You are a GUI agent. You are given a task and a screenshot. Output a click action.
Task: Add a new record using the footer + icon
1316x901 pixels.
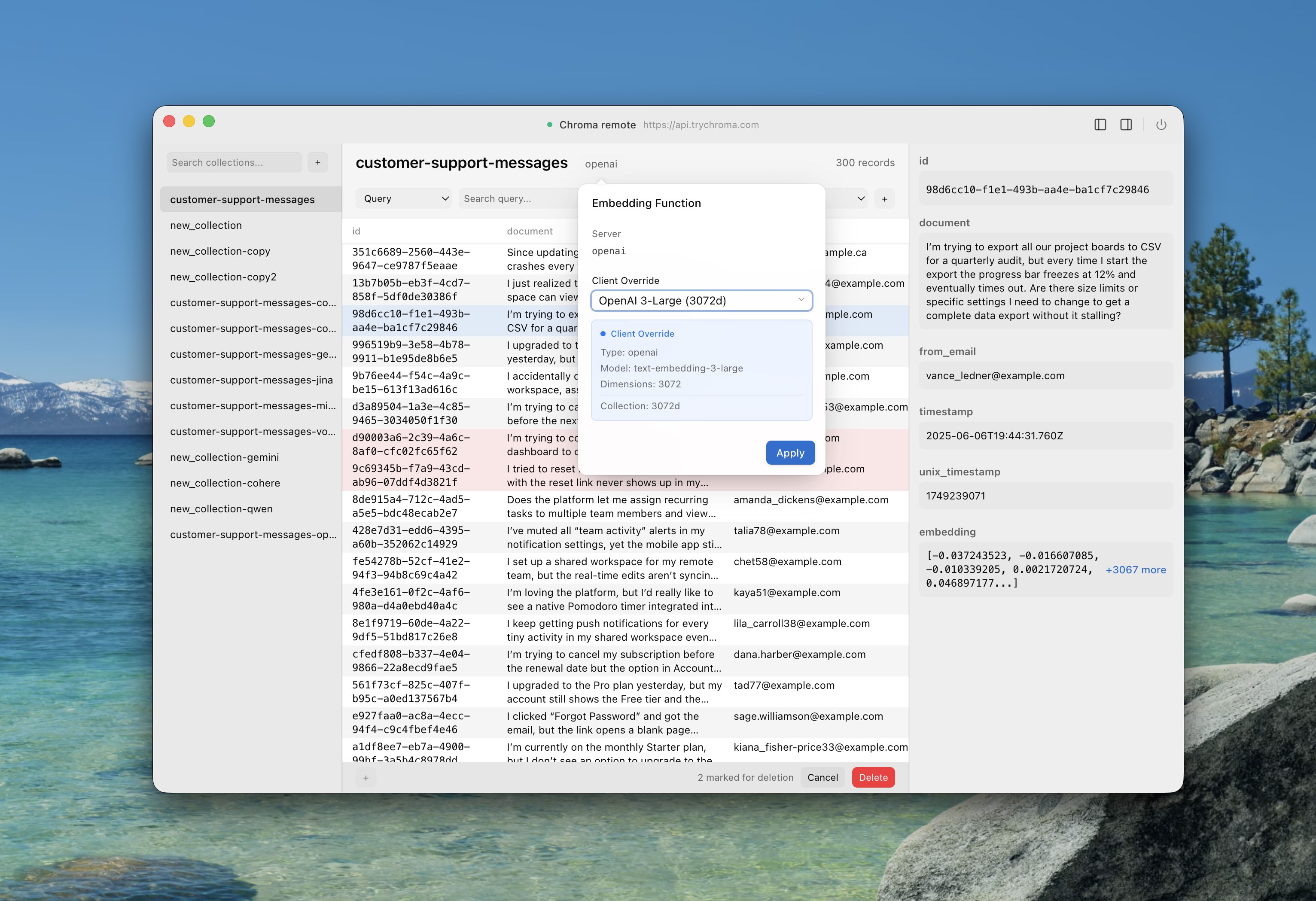coord(366,778)
